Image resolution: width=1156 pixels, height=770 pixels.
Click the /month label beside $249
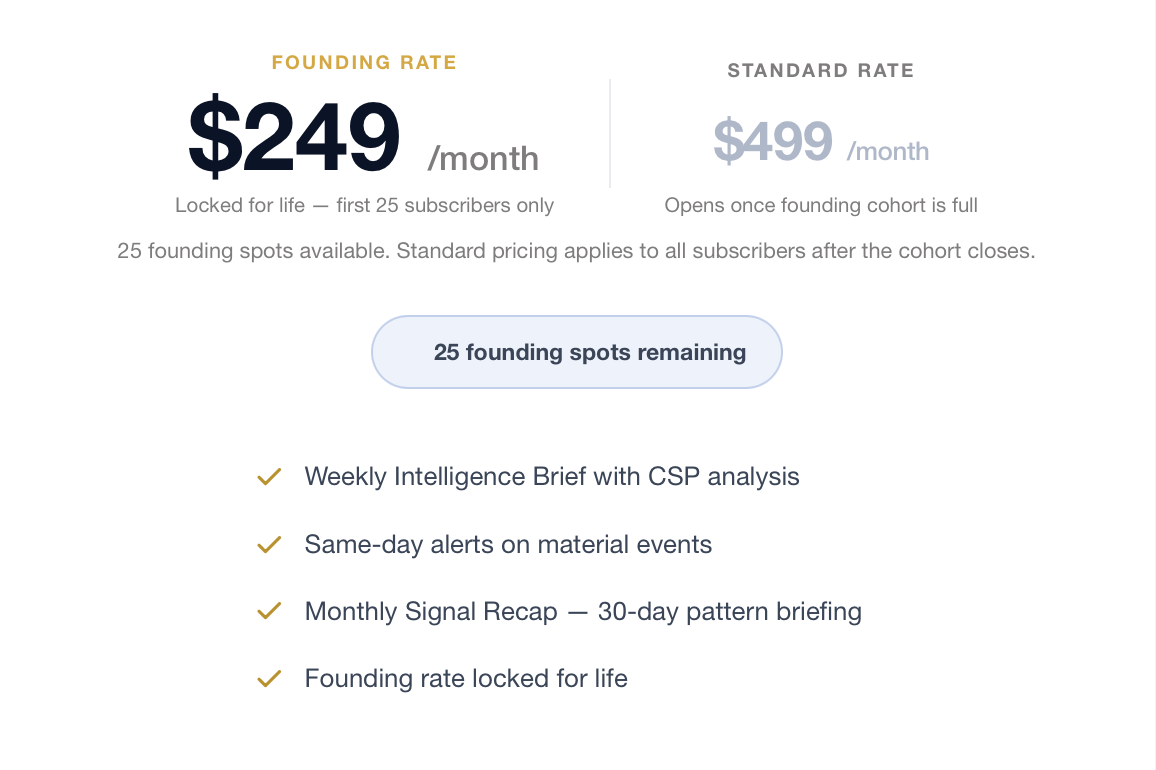[483, 158]
